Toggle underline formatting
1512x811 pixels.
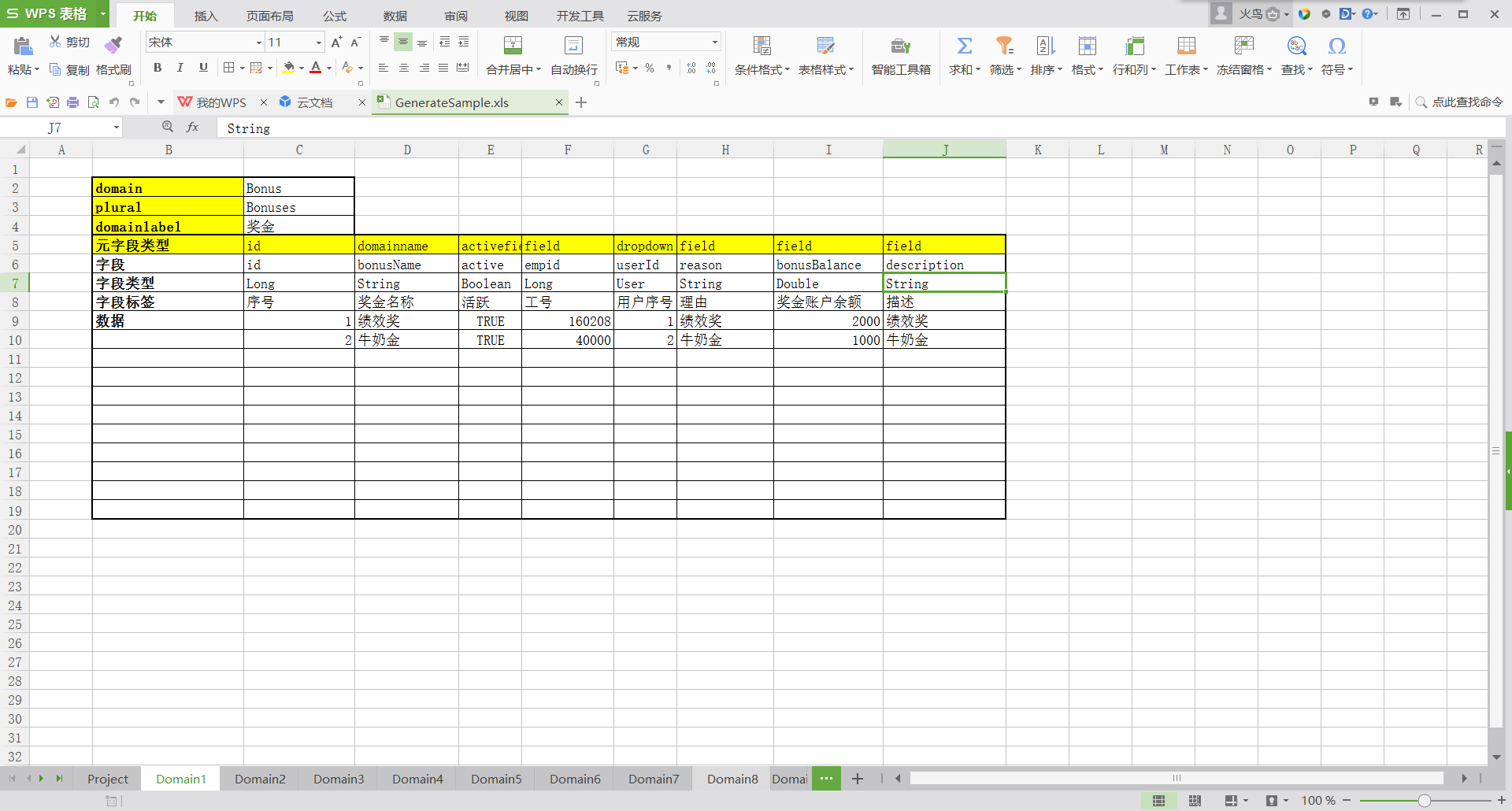click(203, 69)
